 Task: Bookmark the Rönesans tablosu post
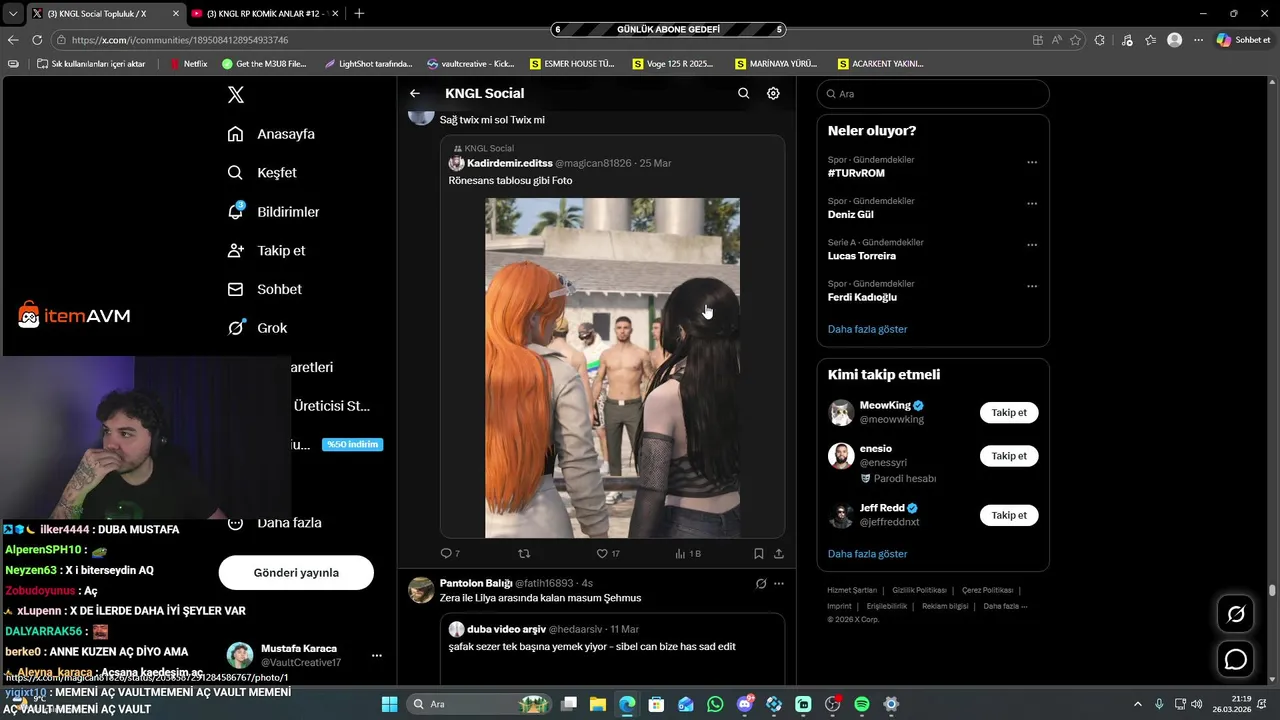pyautogui.click(x=759, y=553)
